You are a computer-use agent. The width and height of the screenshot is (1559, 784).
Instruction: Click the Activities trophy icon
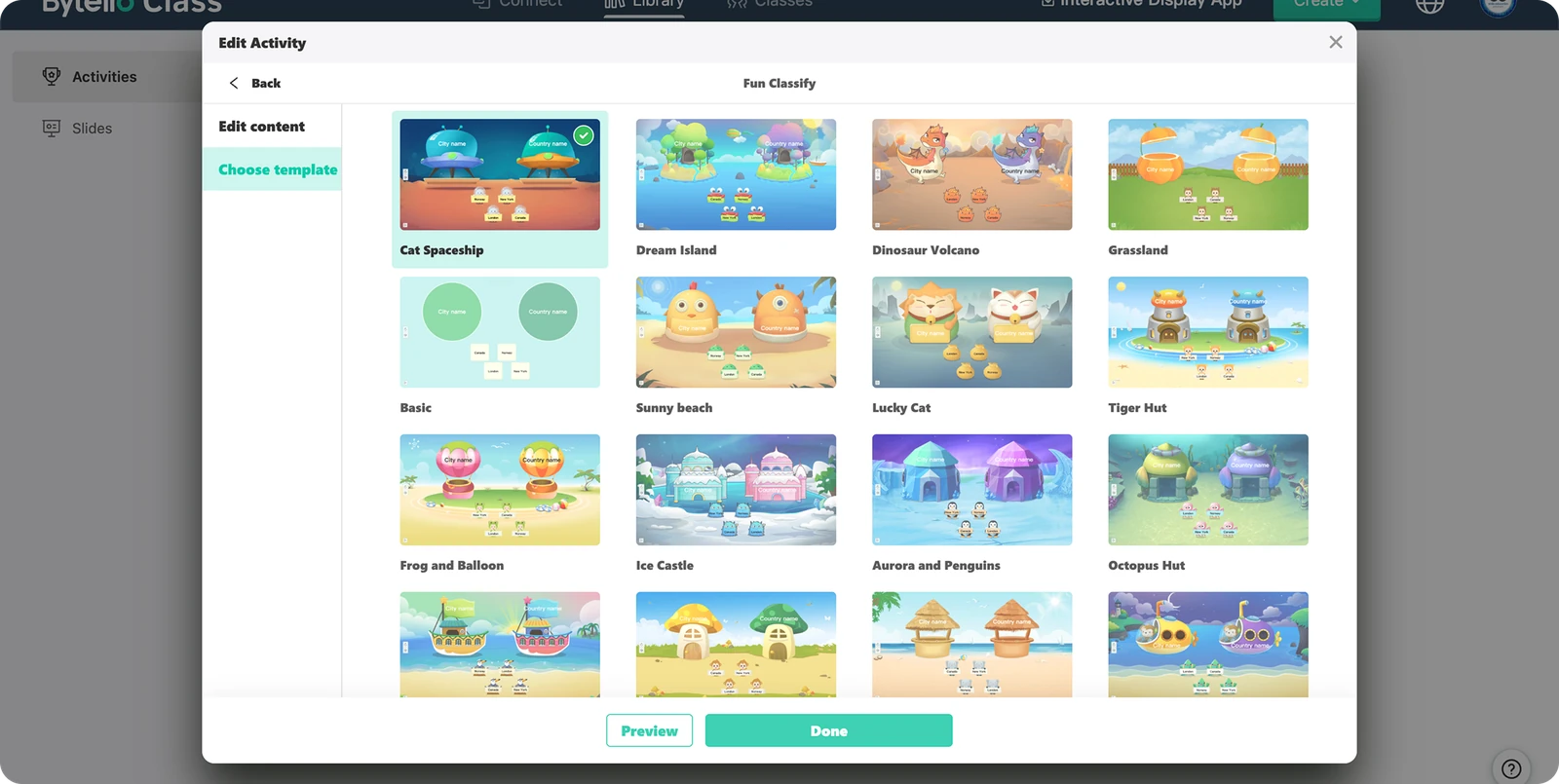pyautogui.click(x=52, y=76)
